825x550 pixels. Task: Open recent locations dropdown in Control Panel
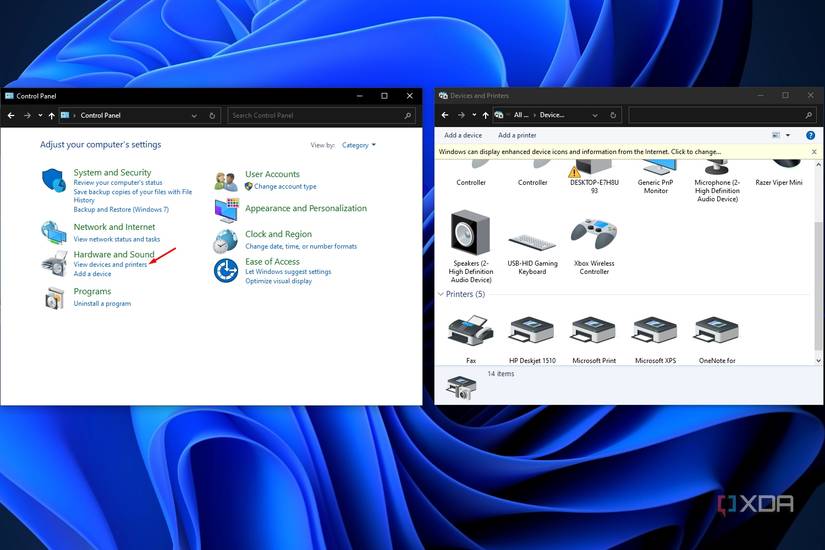click(x=40, y=115)
